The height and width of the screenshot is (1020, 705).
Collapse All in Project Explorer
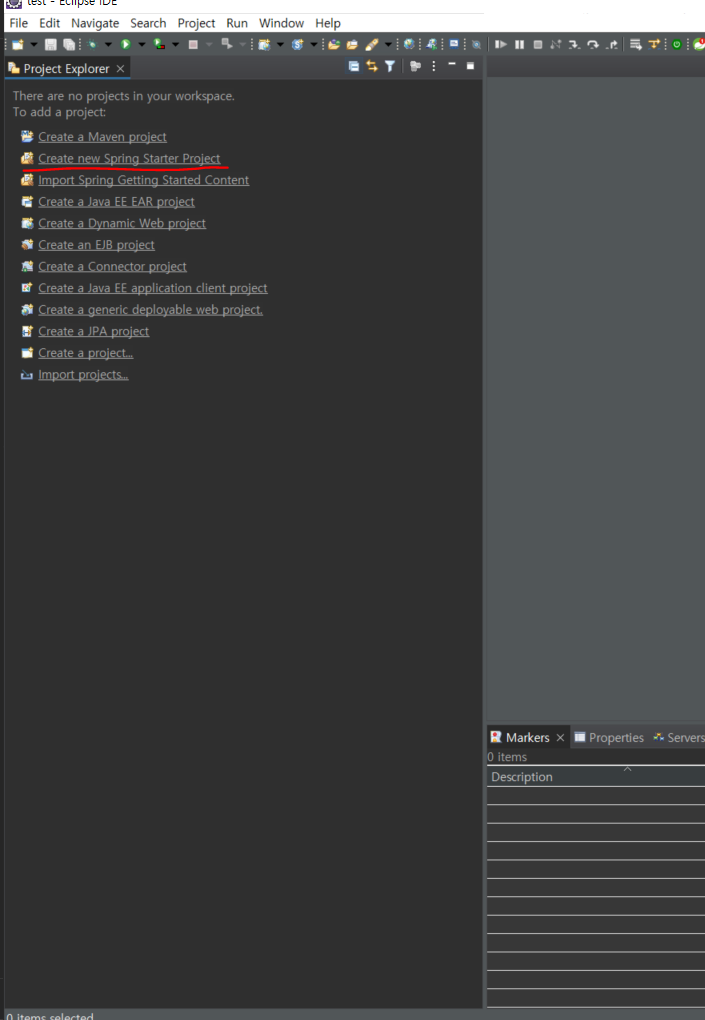tap(353, 66)
